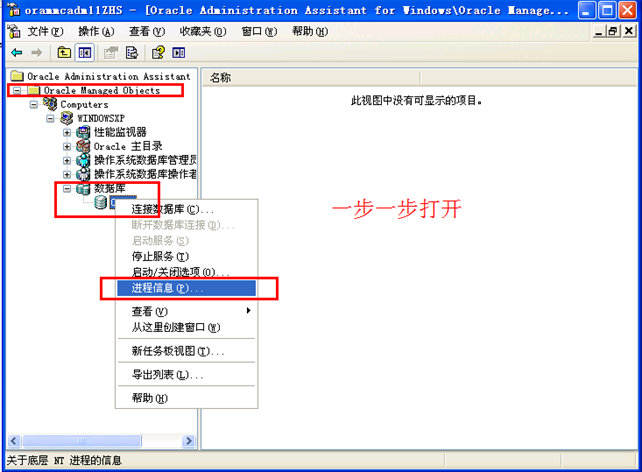Choose 停止服务(T) from context menu

point(186,257)
